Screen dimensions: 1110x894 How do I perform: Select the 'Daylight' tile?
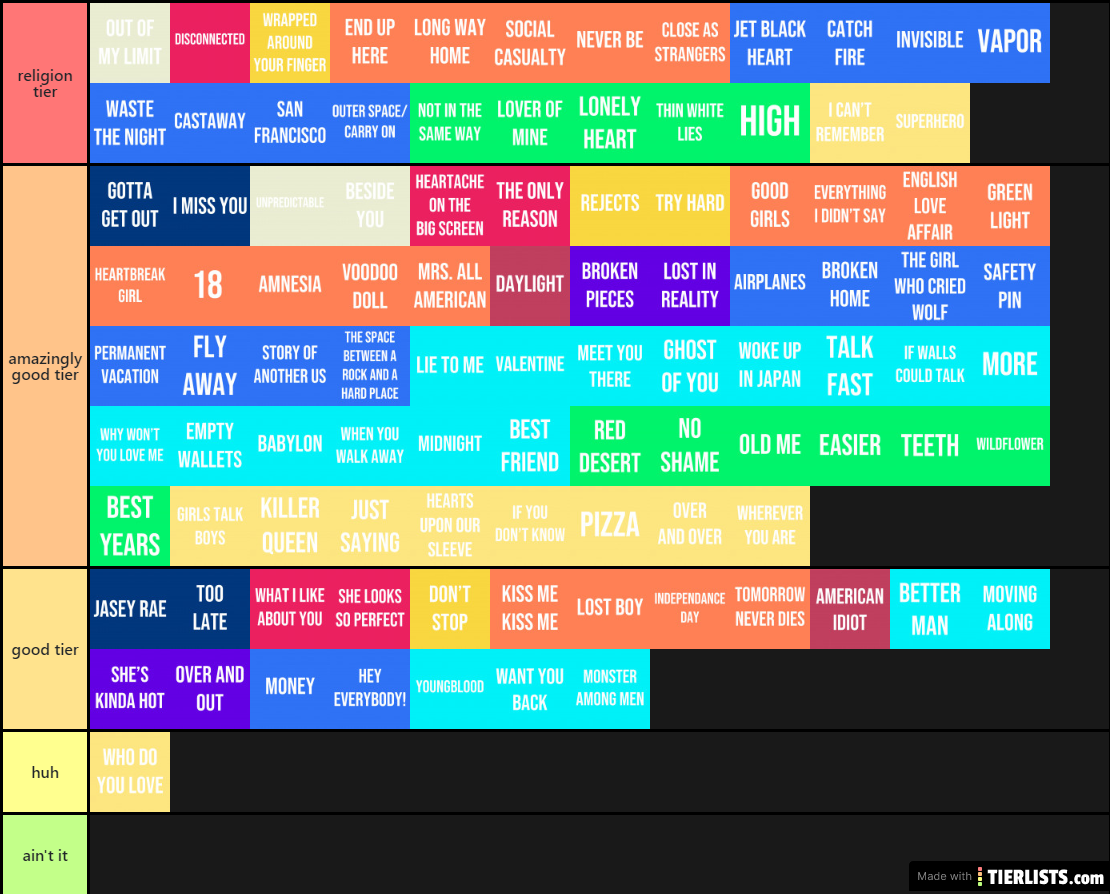[530, 286]
